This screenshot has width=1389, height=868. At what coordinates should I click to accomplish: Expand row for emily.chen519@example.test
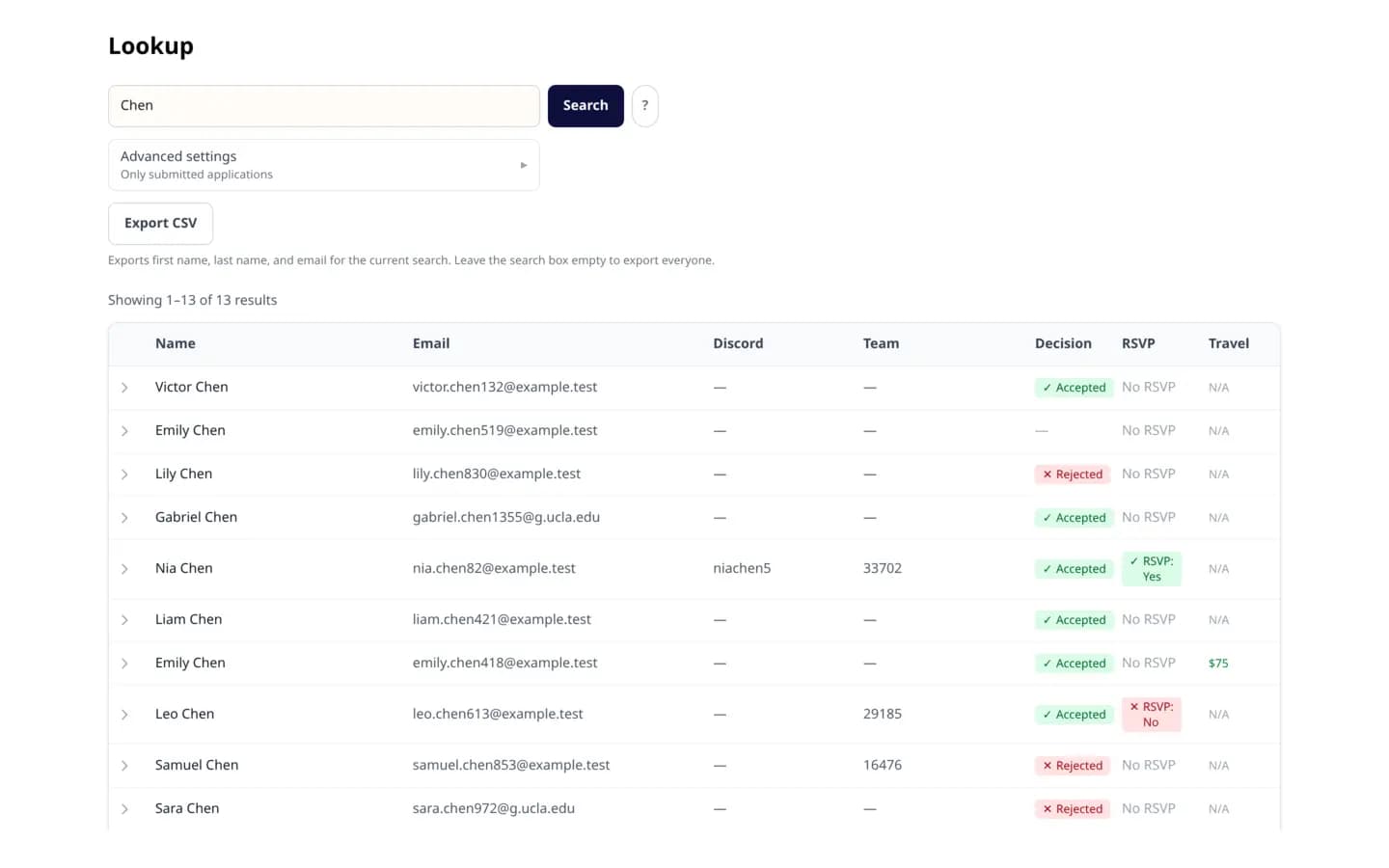tap(124, 431)
